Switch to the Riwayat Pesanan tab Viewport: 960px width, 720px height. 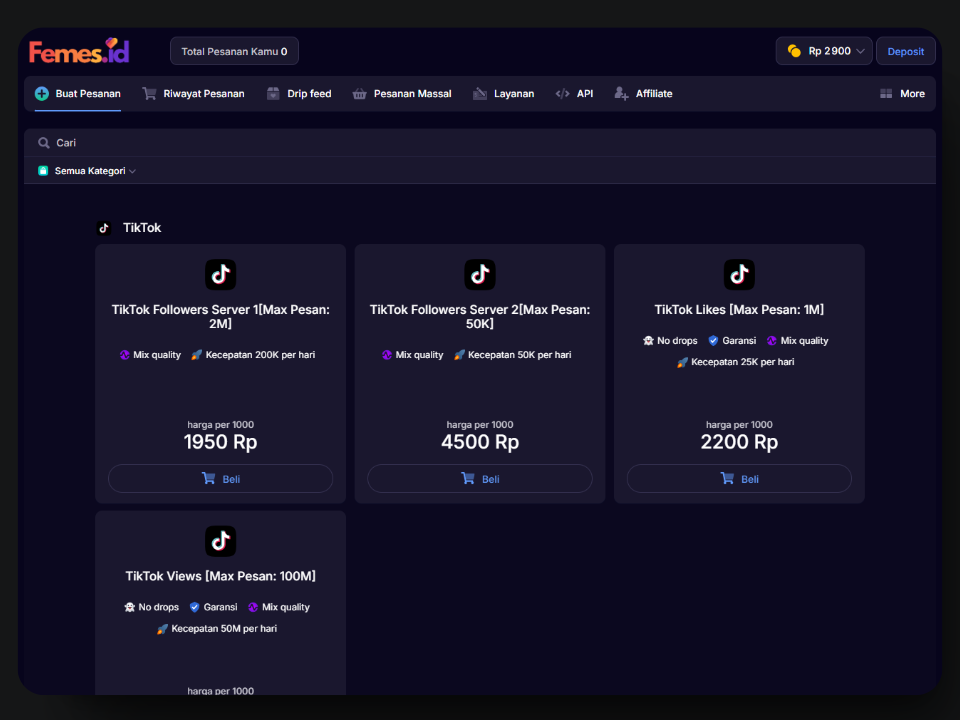click(x=193, y=94)
